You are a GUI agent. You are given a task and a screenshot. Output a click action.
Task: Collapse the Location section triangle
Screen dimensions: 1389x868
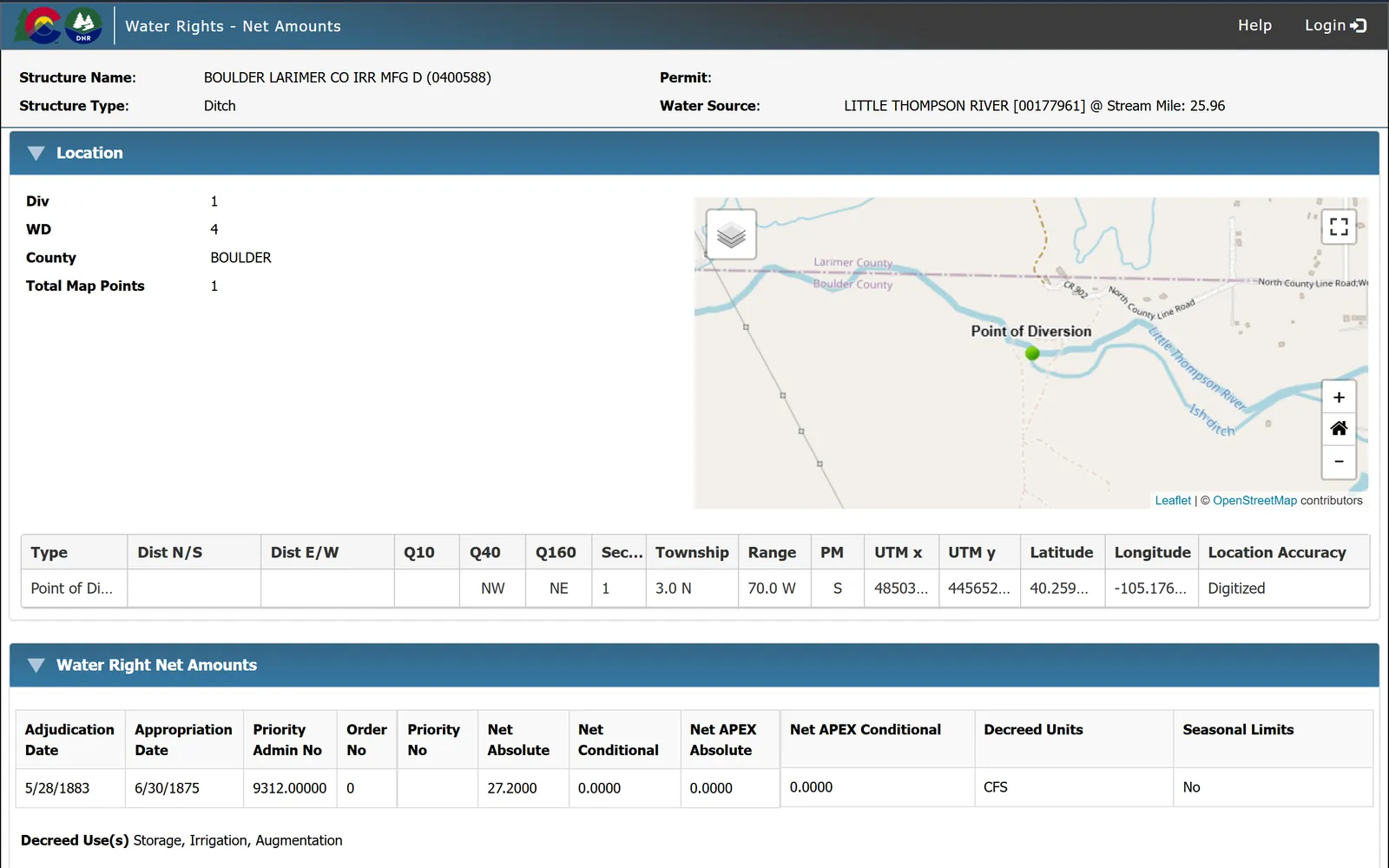point(36,153)
